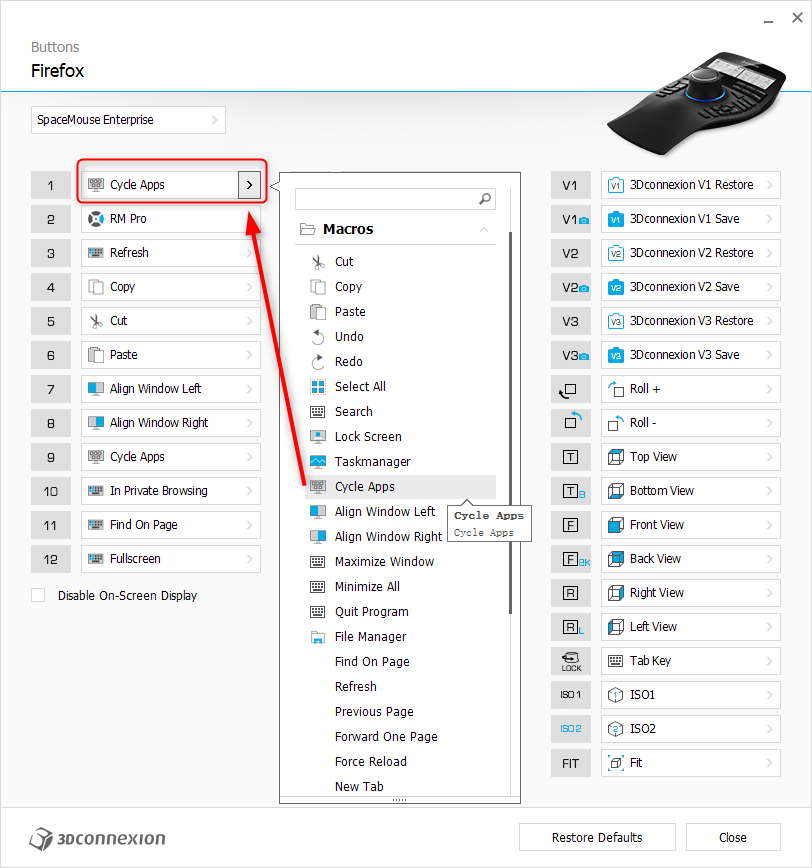This screenshot has height=868, width=812.
Task: Toggle the Disable On-Screen Display checkbox
Action: pyautogui.click(x=38, y=596)
